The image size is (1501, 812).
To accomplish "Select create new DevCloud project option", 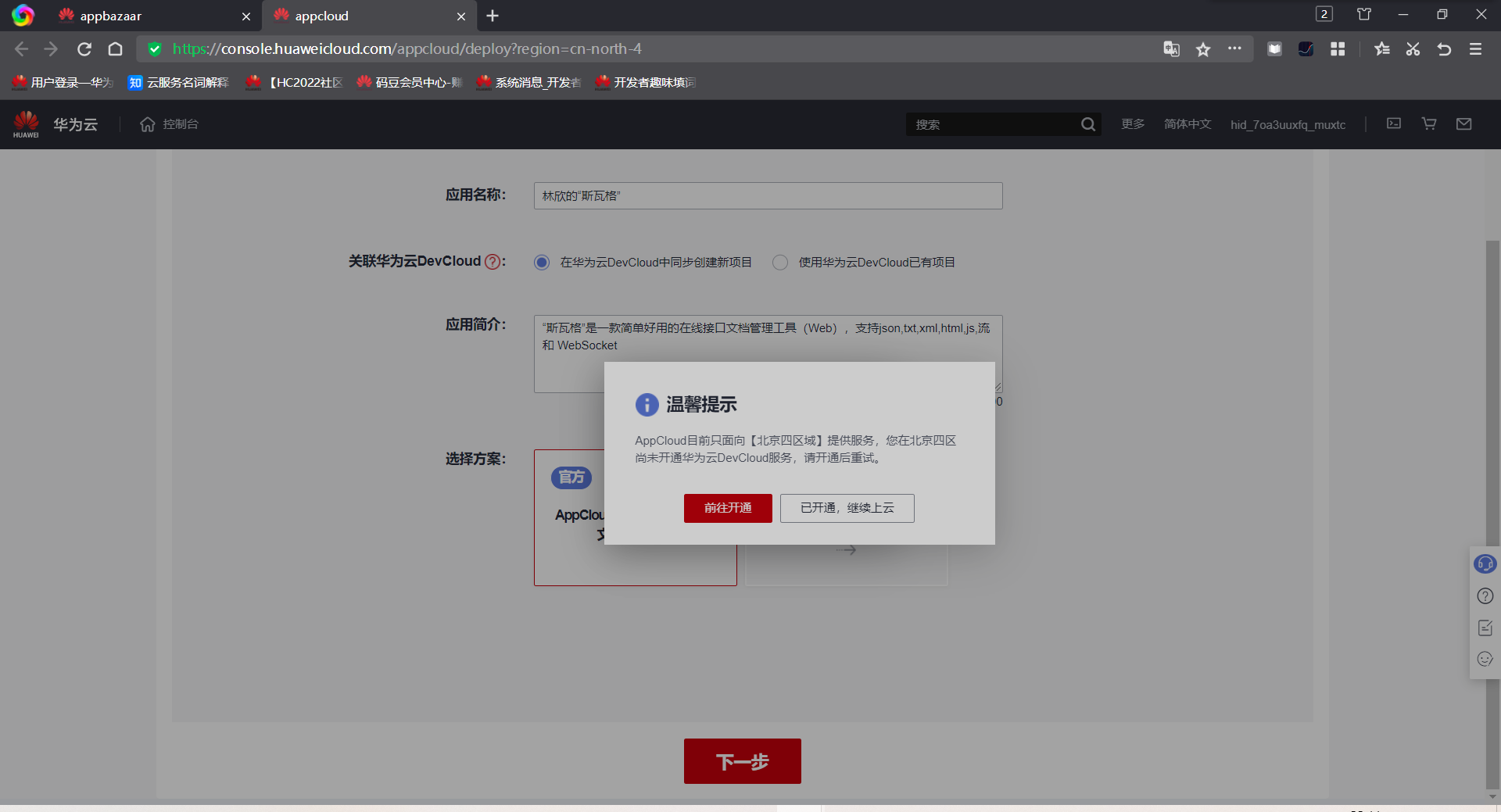I will 542,263.
